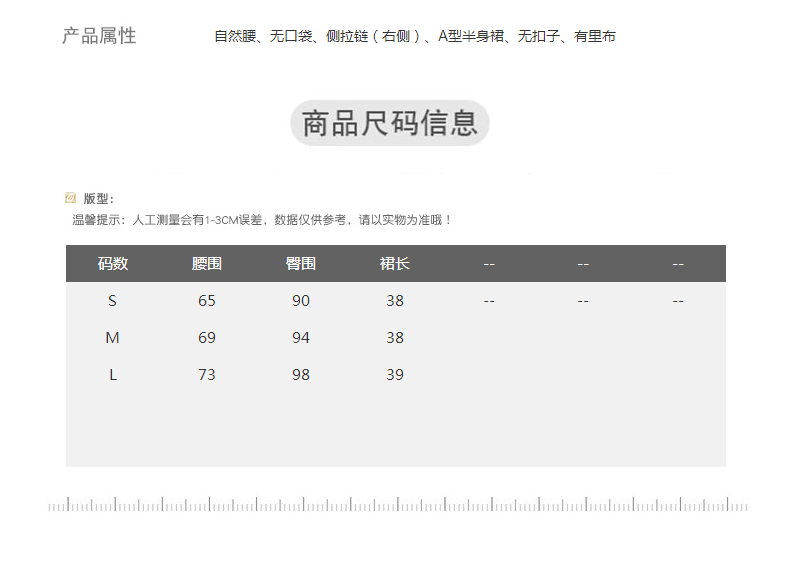
Task: Click waist value 69 in the table
Action: [x=207, y=338]
